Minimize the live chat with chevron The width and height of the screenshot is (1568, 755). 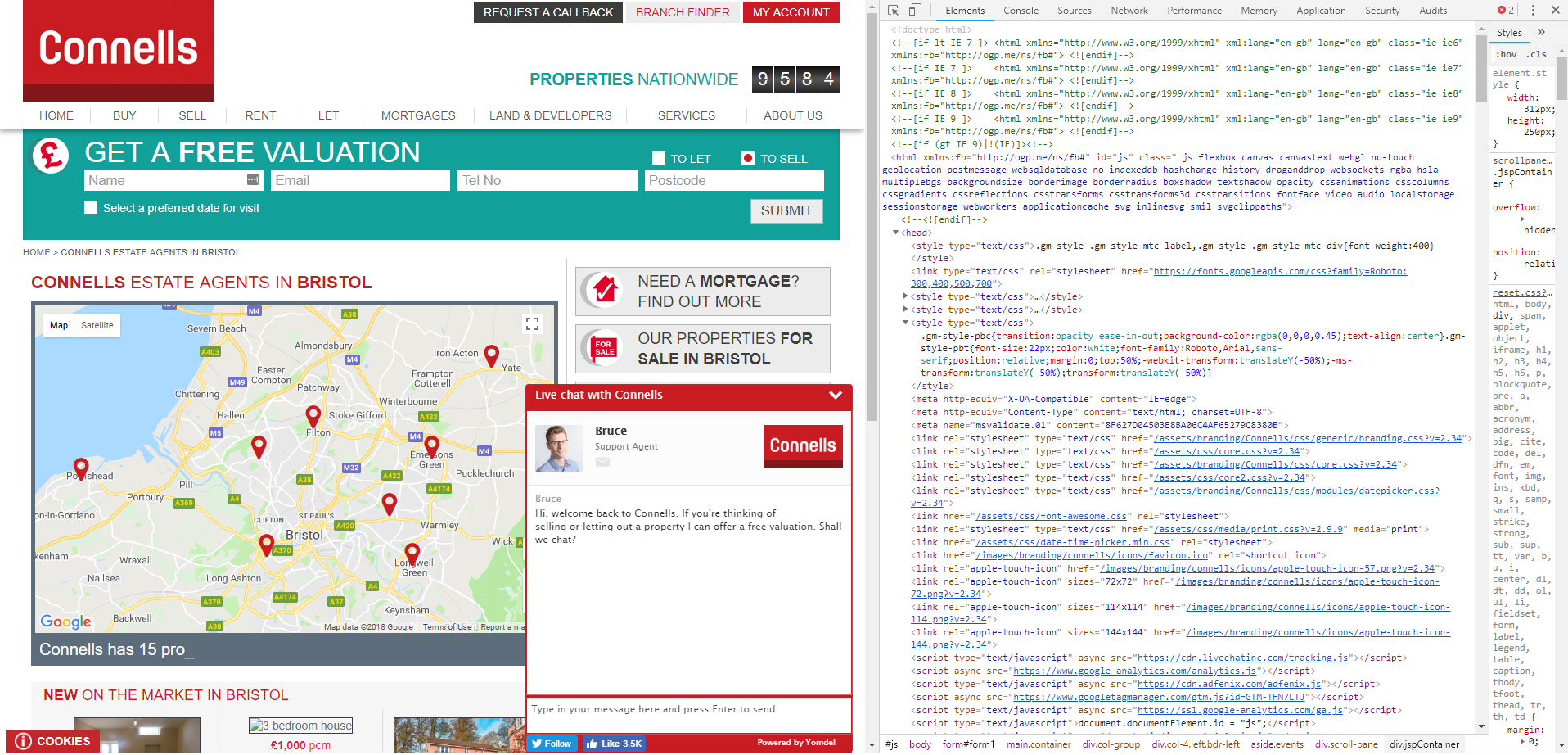836,395
